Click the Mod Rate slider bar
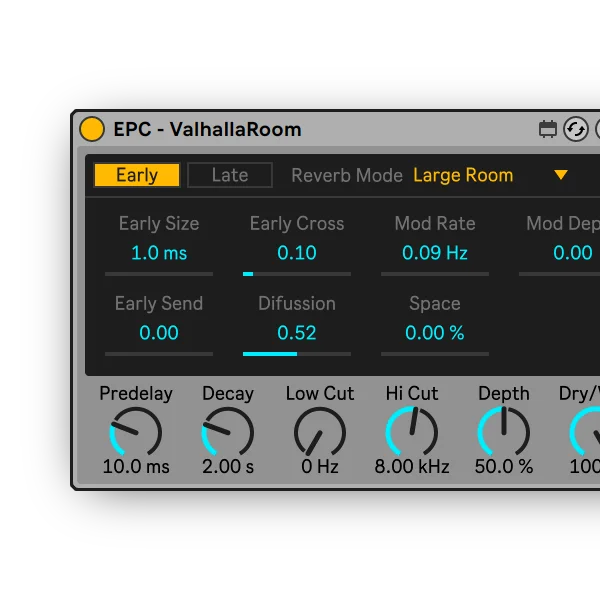 435,274
